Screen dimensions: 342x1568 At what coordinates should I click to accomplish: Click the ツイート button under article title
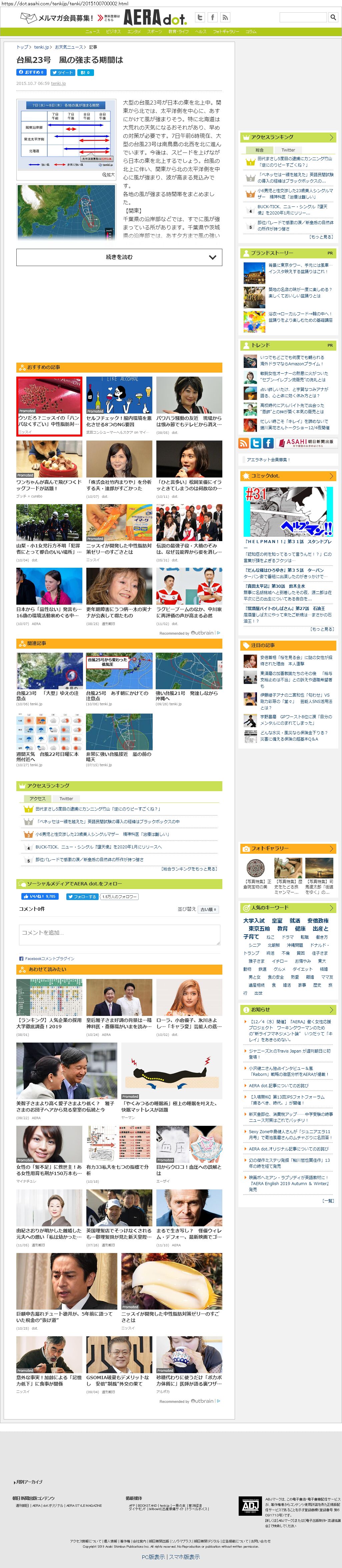pyautogui.click(x=62, y=73)
